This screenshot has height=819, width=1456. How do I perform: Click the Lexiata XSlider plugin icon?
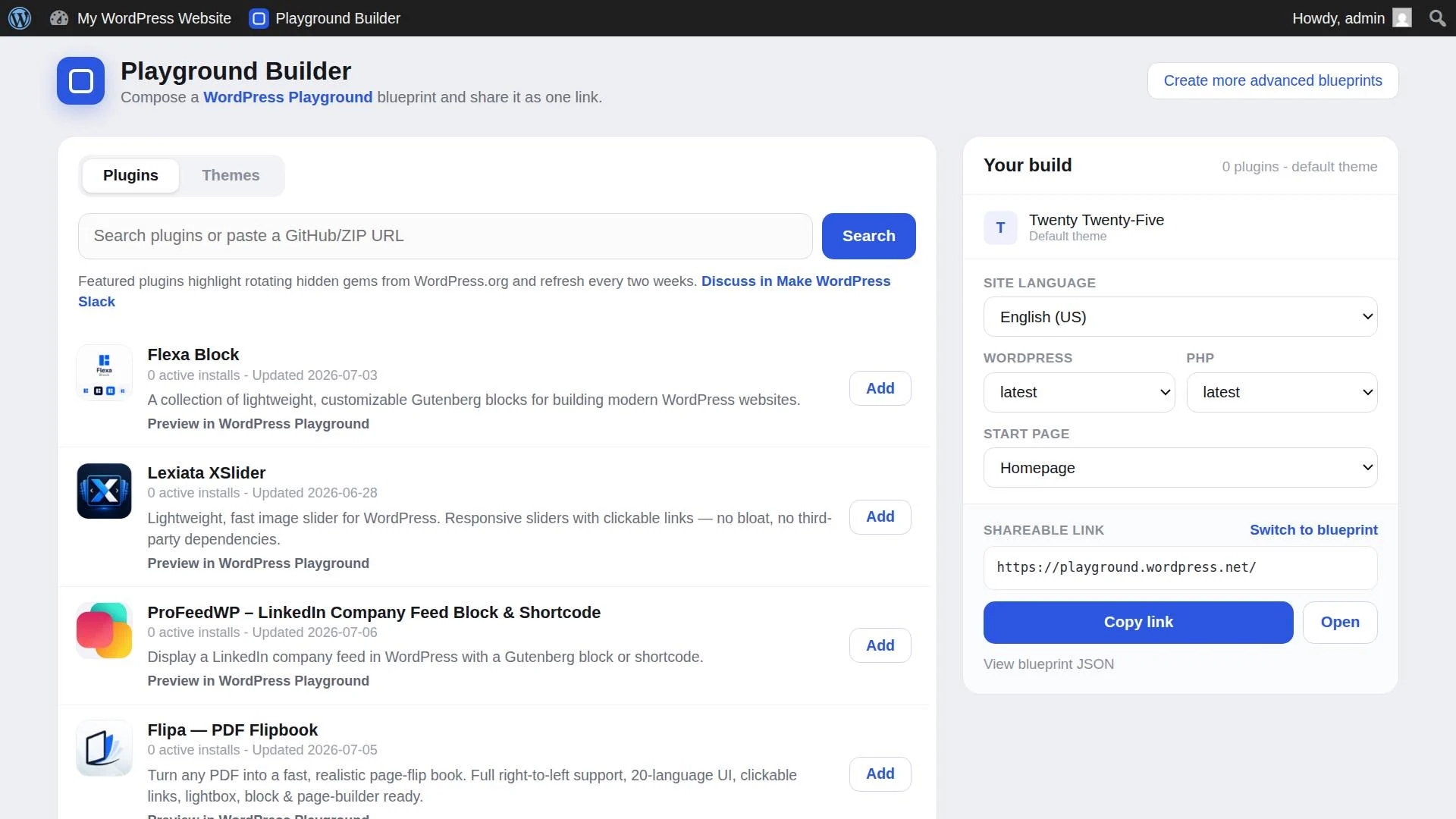point(105,491)
